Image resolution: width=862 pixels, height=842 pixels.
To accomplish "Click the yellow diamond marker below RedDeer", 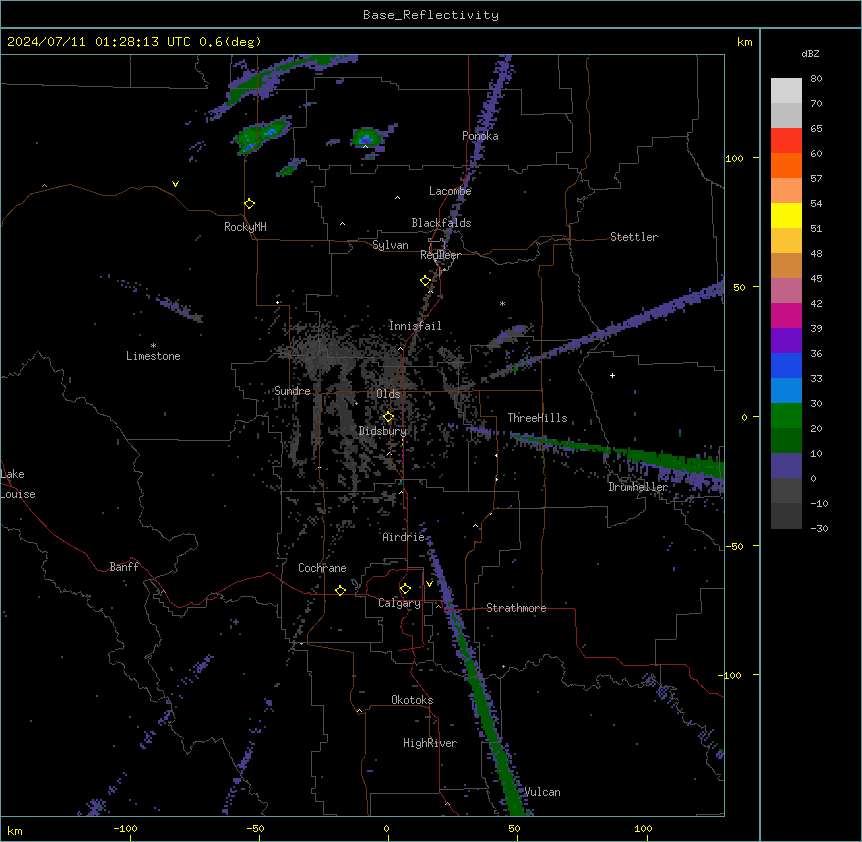I will click(x=426, y=281).
